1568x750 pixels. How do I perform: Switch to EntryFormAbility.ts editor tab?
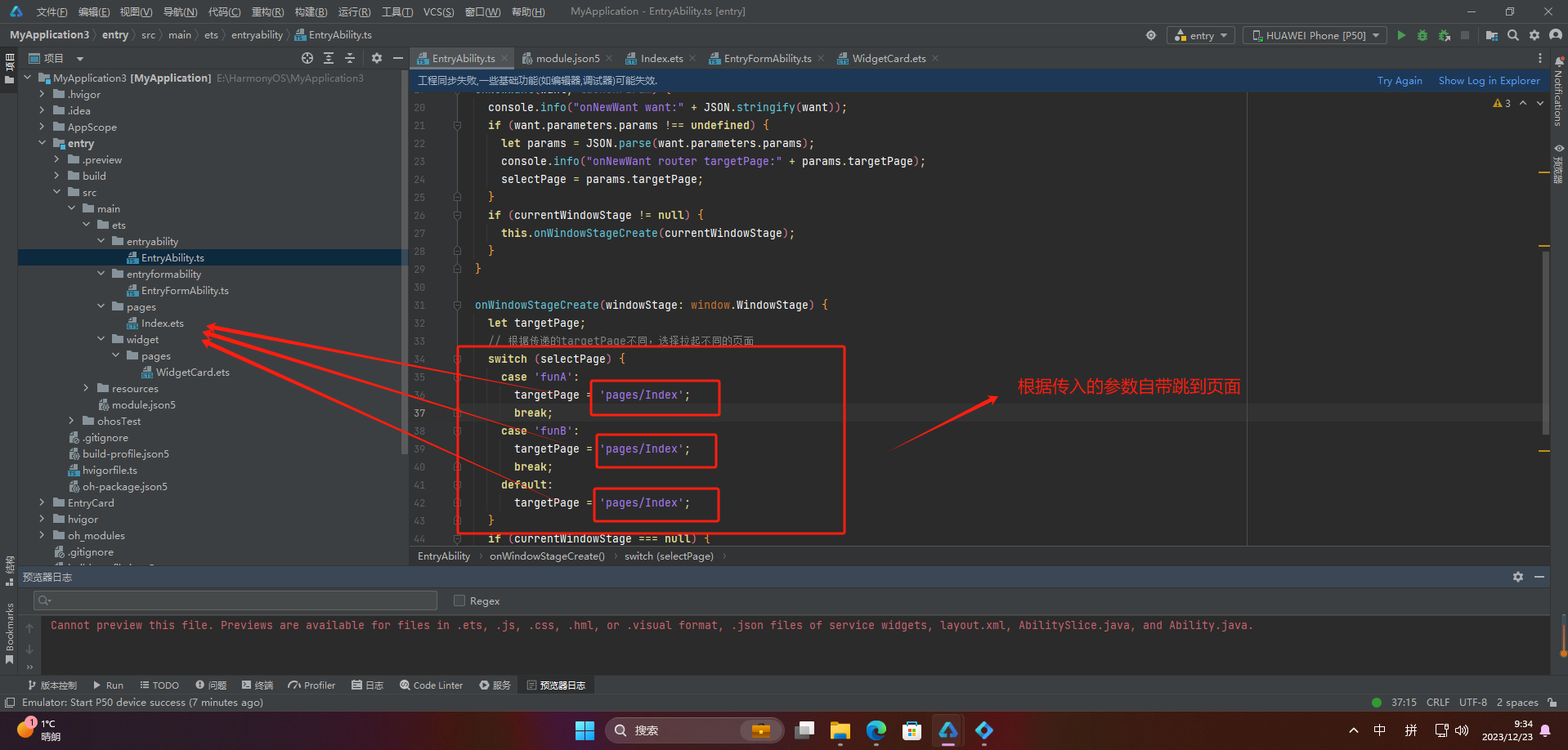coord(767,58)
